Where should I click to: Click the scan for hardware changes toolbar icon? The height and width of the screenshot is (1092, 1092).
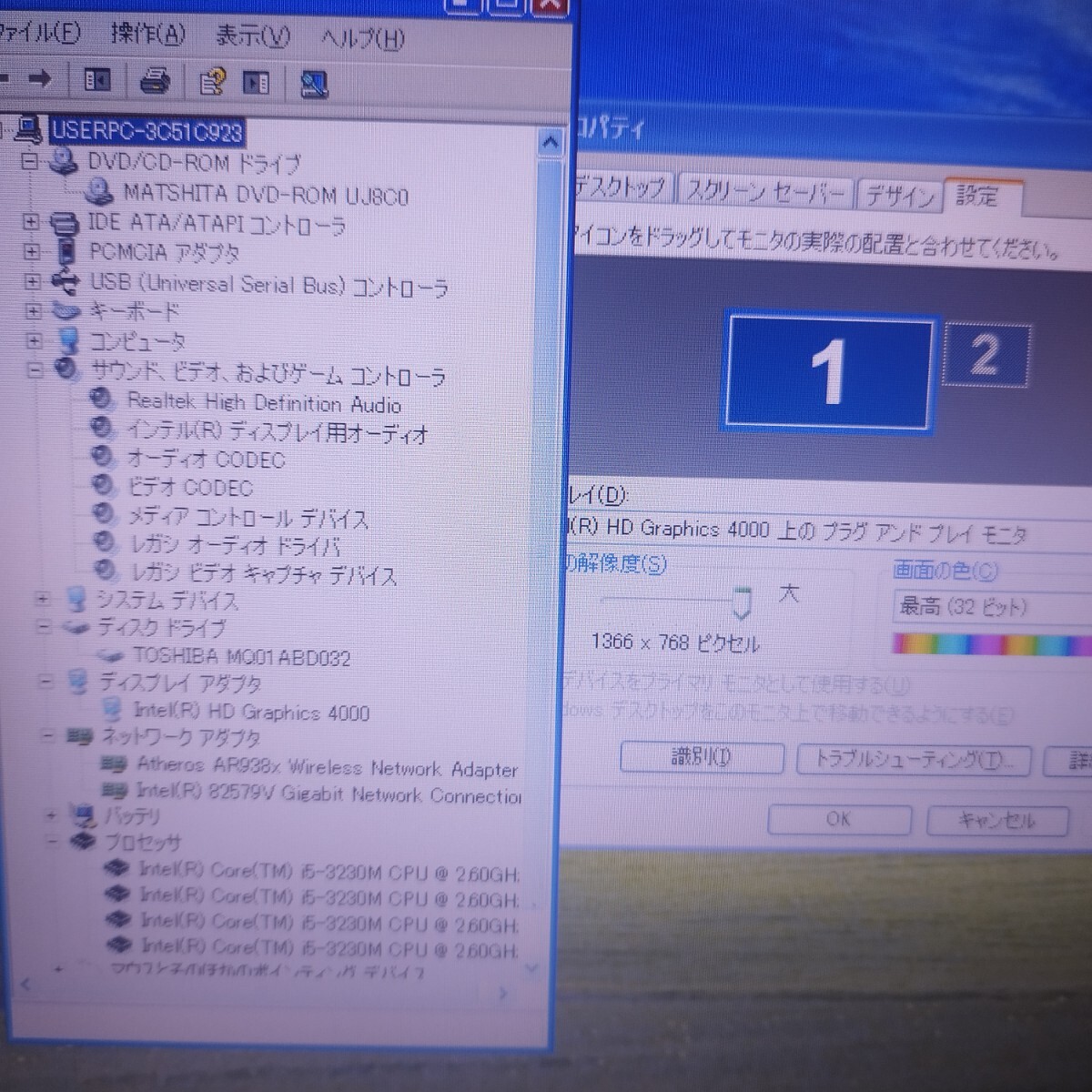(x=314, y=85)
